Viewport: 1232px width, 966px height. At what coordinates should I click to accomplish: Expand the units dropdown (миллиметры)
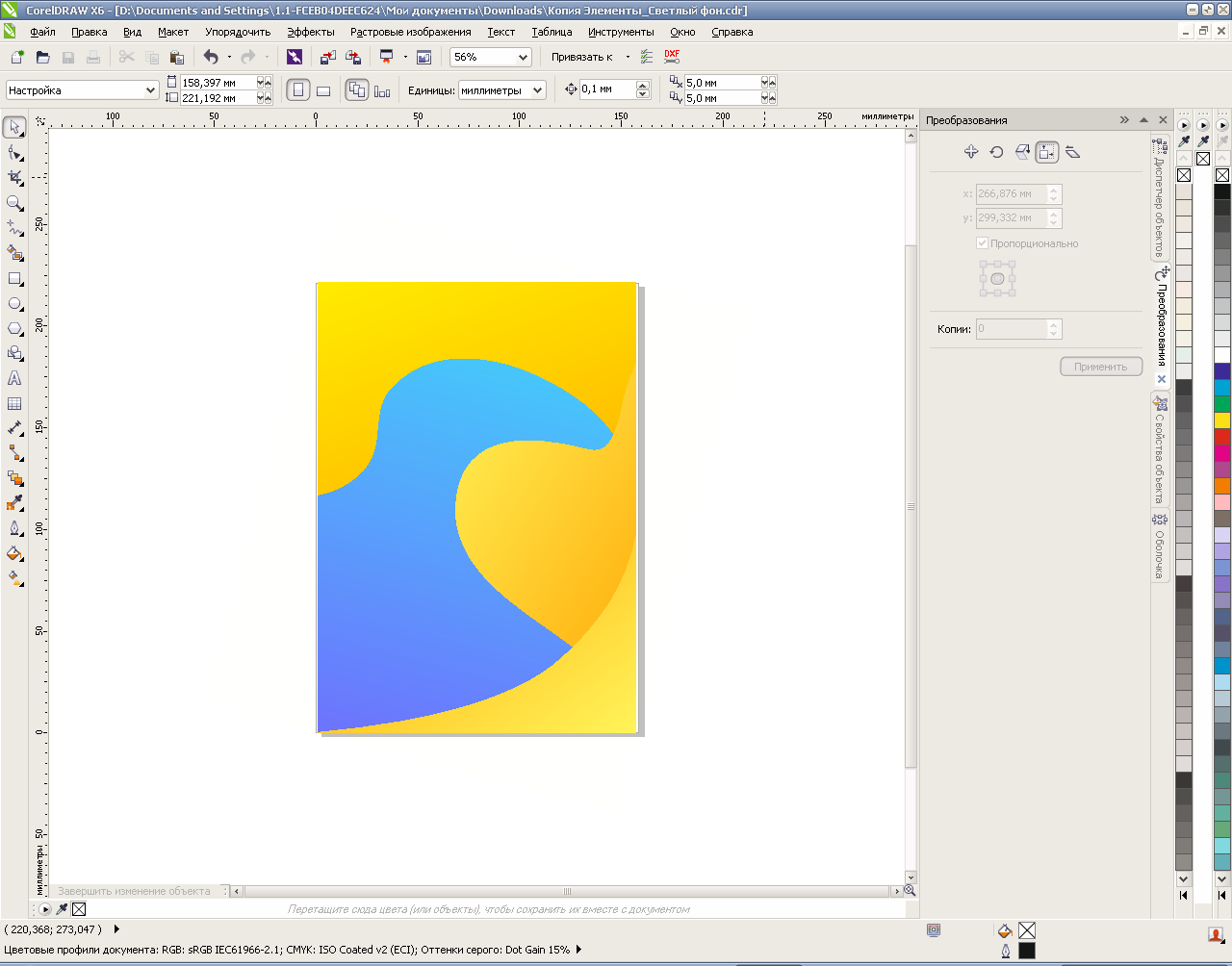tap(537, 90)
